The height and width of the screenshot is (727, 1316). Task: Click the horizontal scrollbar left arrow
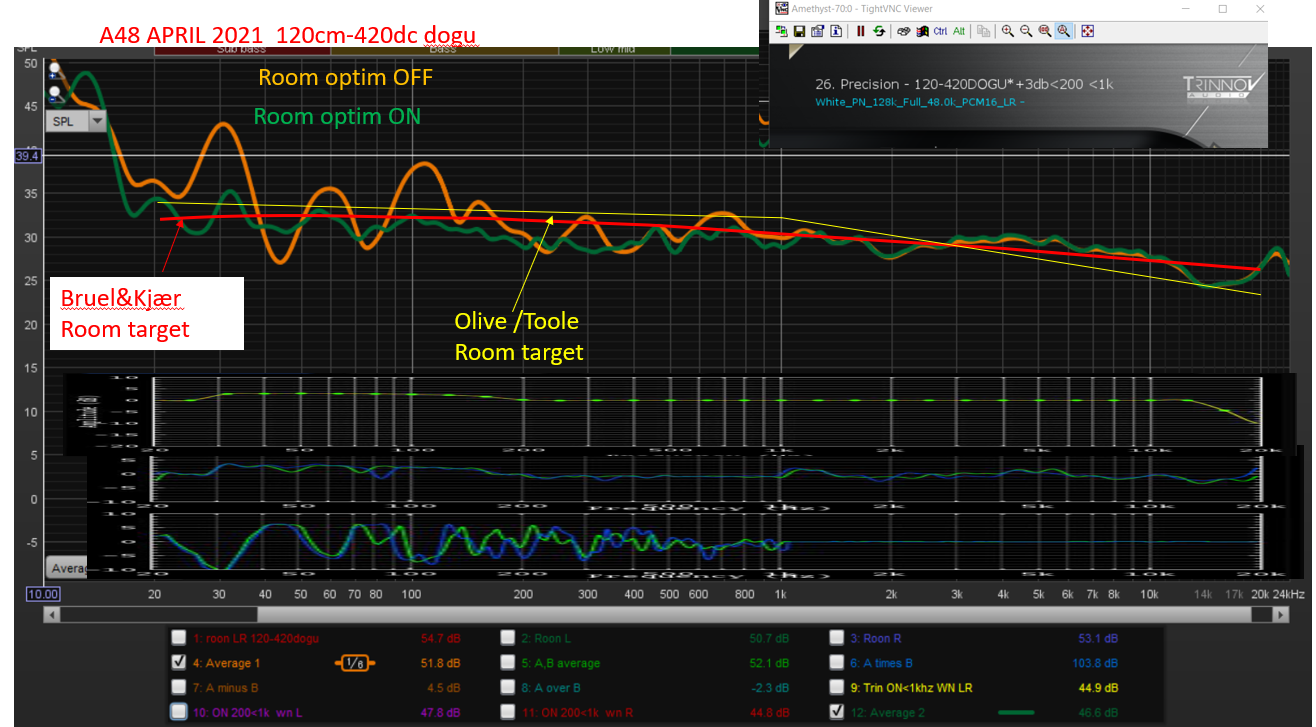(x=52, y=617)
